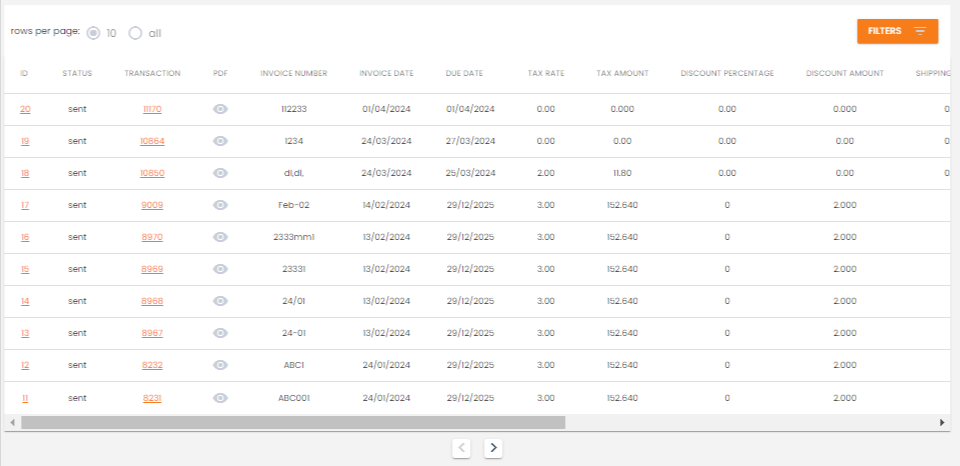Click the Status column header
The width and height of the screenshot is (960, 466).
pos(77,73)
